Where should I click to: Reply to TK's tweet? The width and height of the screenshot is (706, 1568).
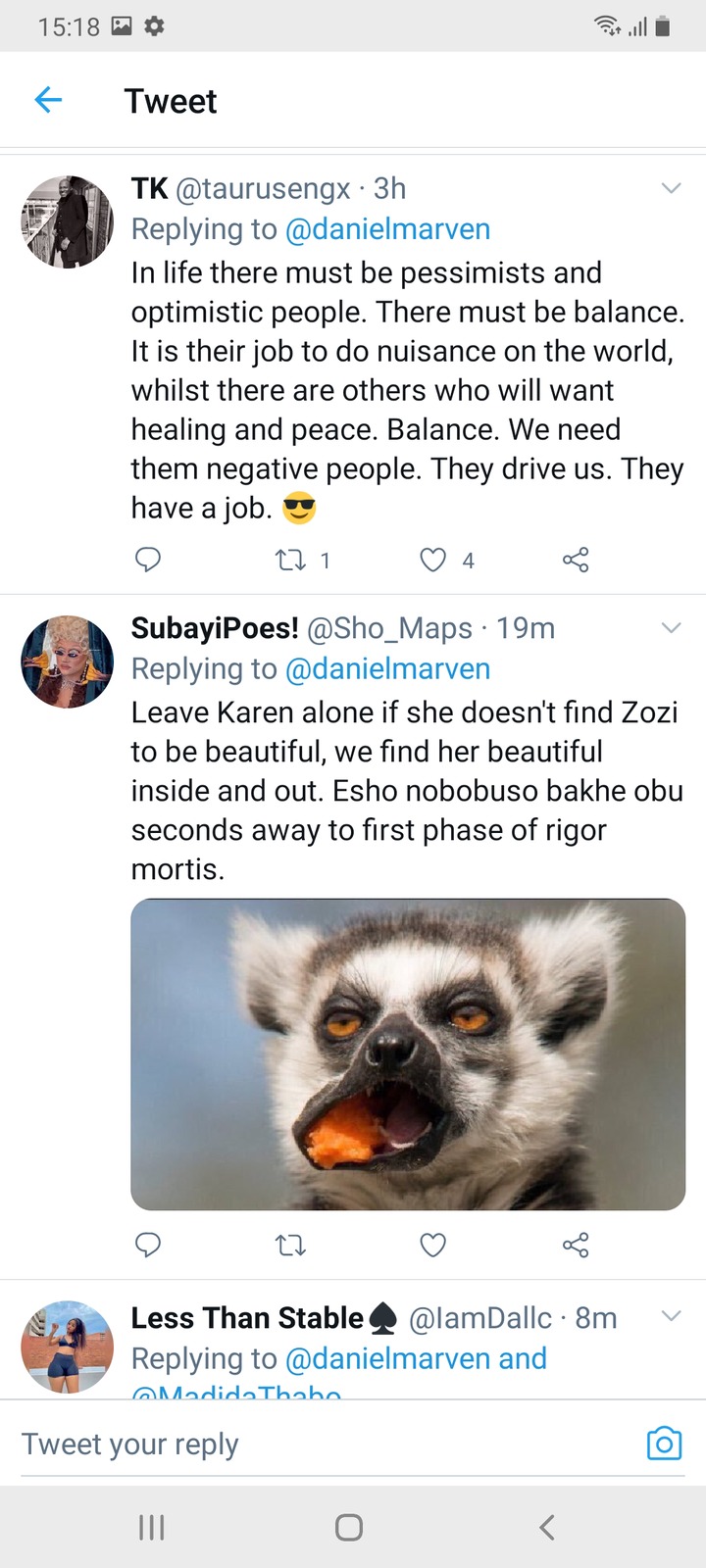tap(147, 560)
